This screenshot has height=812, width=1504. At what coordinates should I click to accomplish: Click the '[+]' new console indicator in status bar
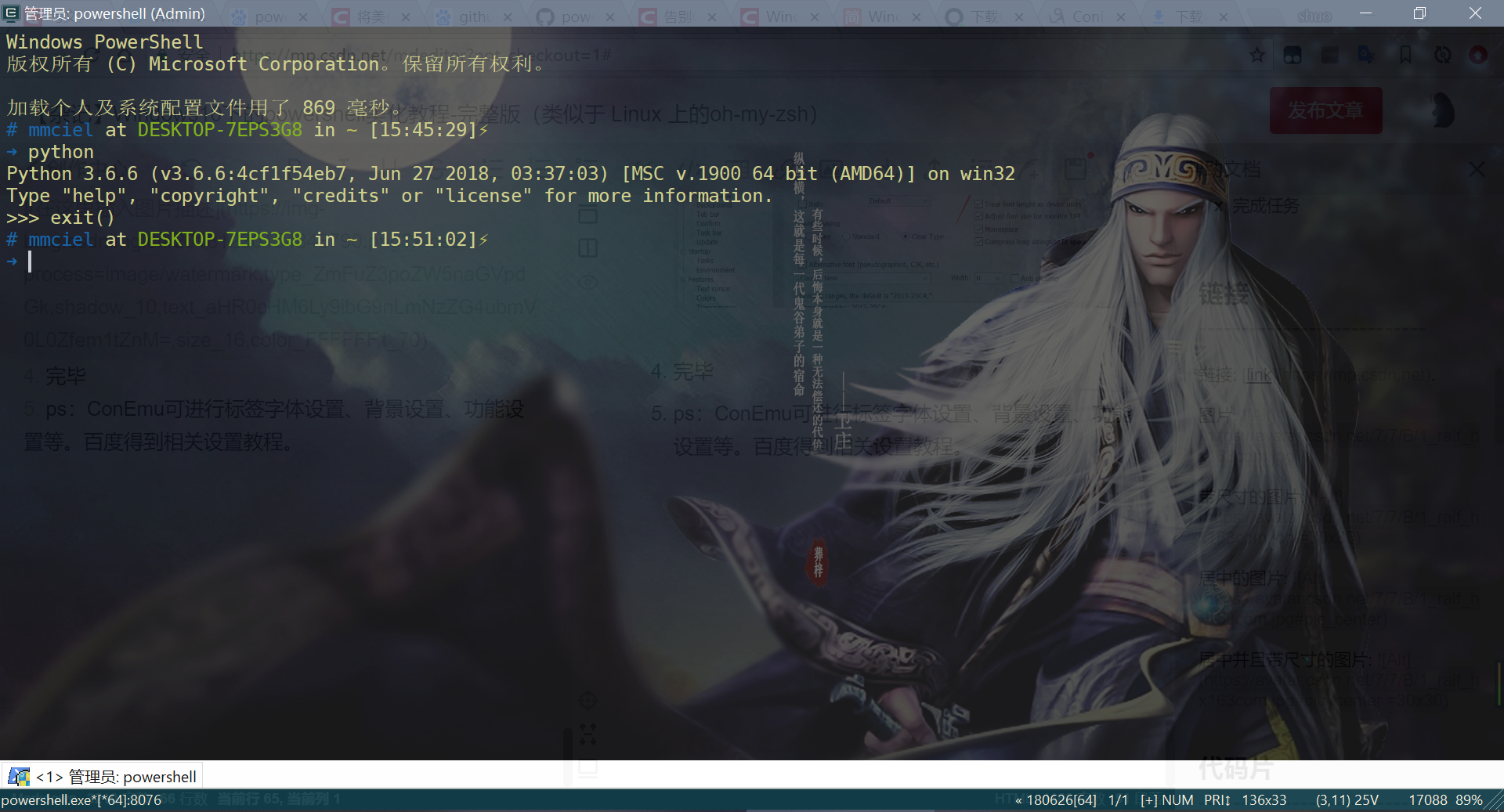pyautogui.click(x=1148, y=800)
